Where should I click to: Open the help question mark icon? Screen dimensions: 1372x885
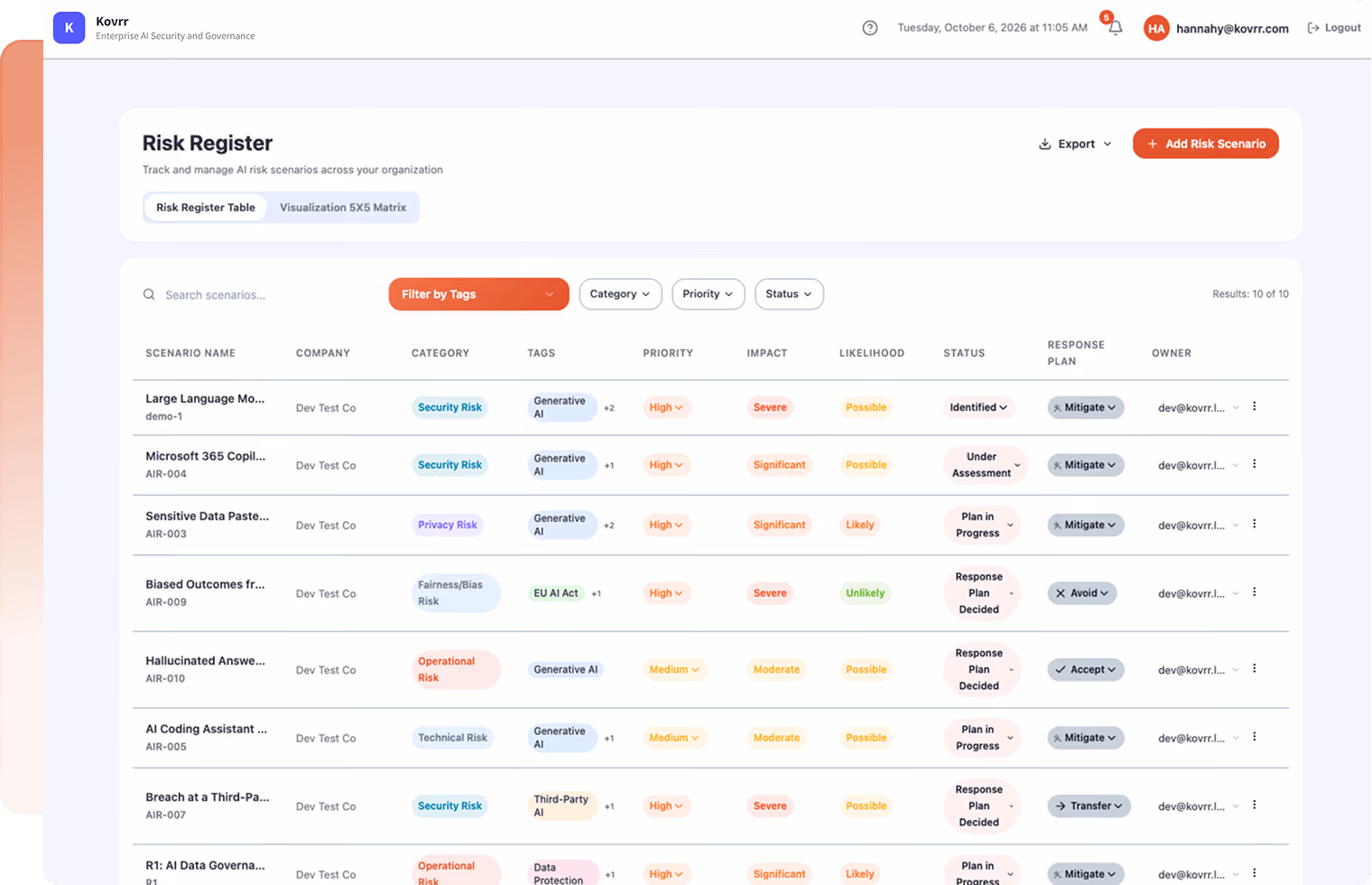point(870,28)
